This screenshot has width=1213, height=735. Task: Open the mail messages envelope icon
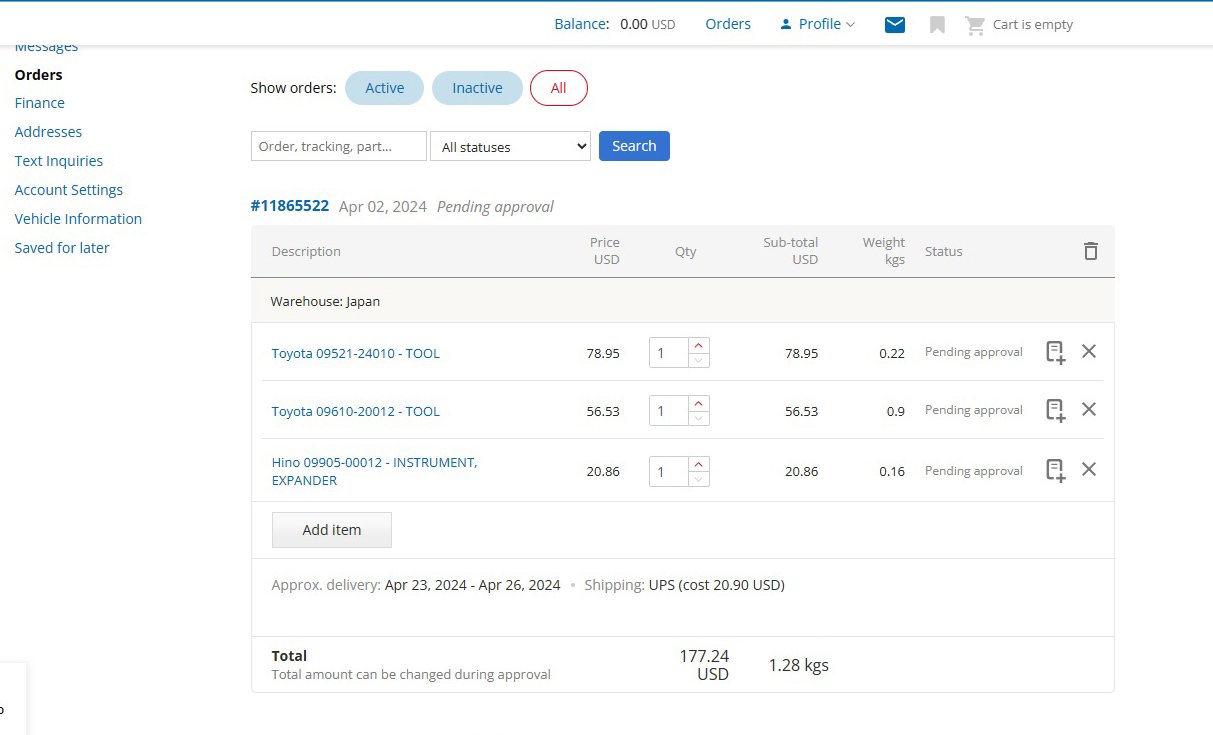(895, 25)
